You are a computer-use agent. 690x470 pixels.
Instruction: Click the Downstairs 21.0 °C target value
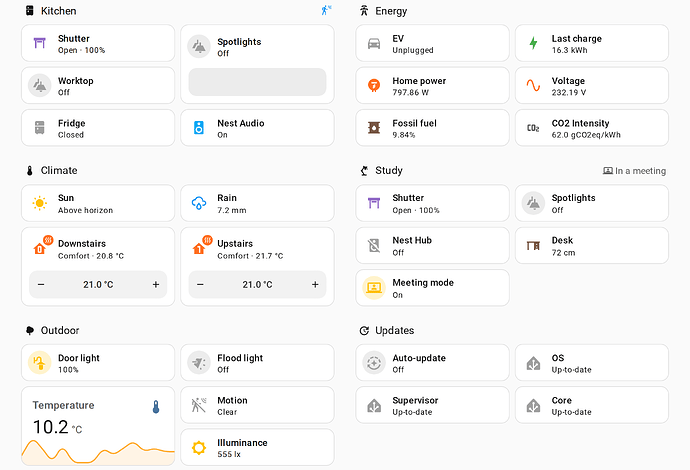(x=98, y=285)
